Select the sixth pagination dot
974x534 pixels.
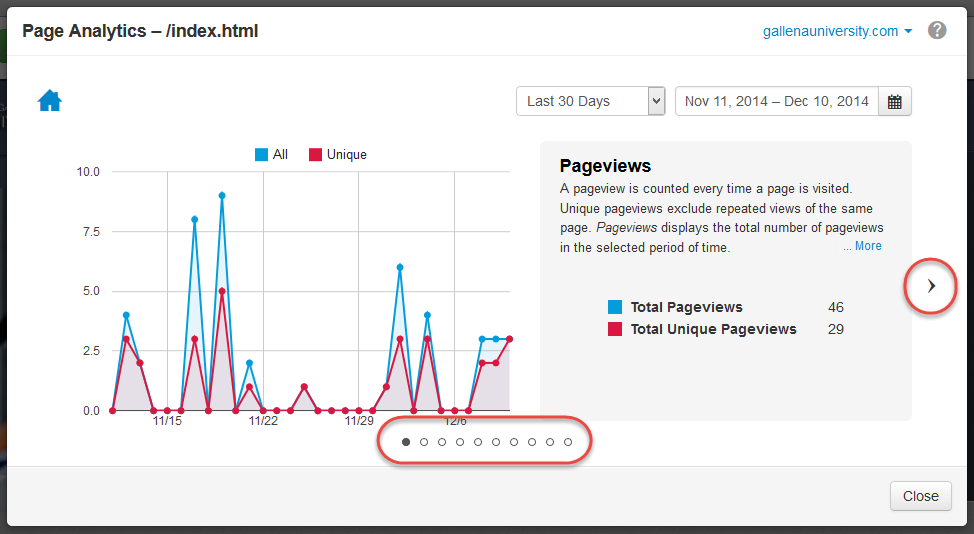pos(496,442)
